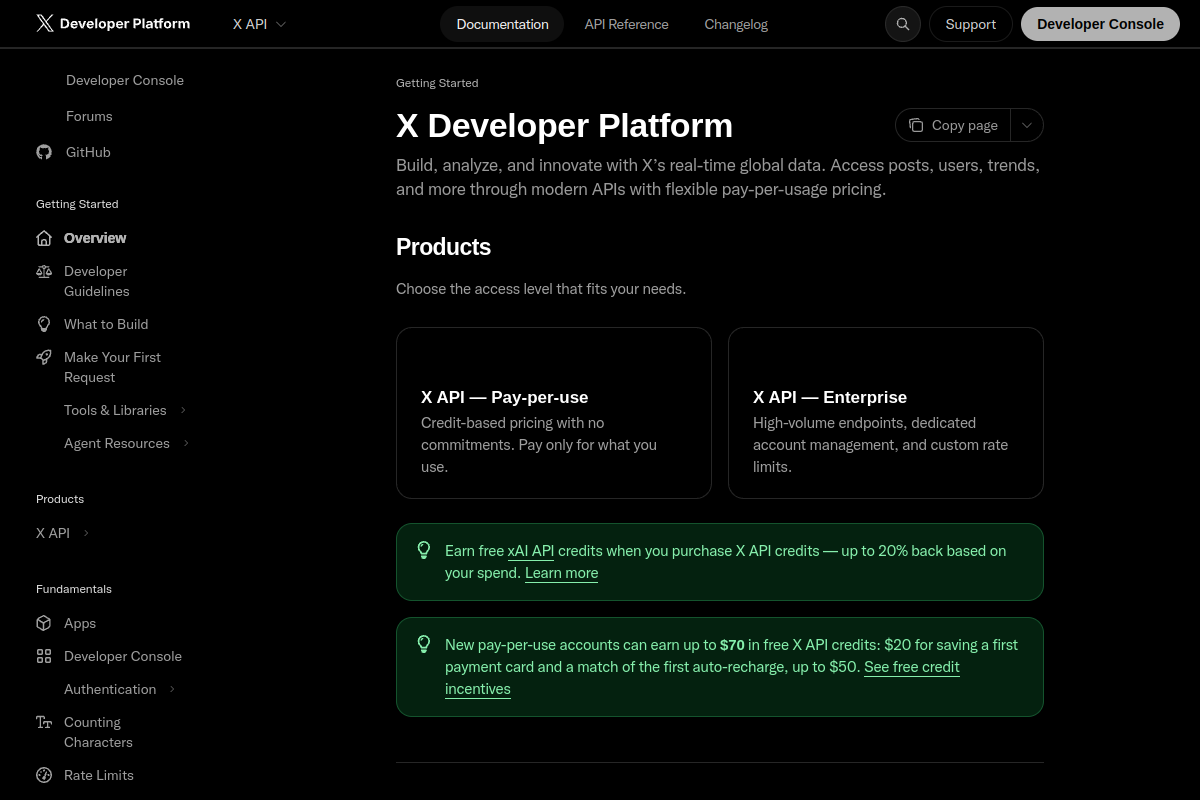Click the What to Build lightbulb icon

click(x=44, y=324)
